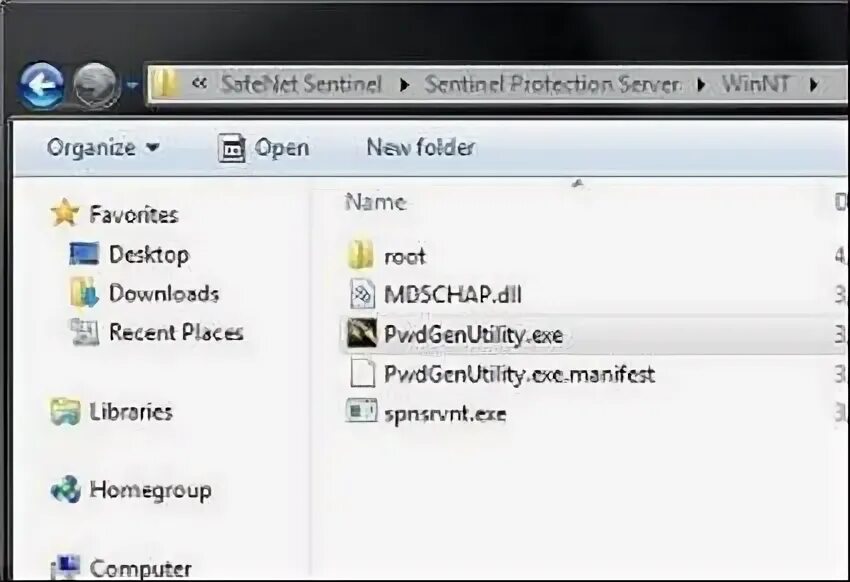The image size is (850, 582).
Task: Click the Recent Places icon
Action: (x=85, y=332)
